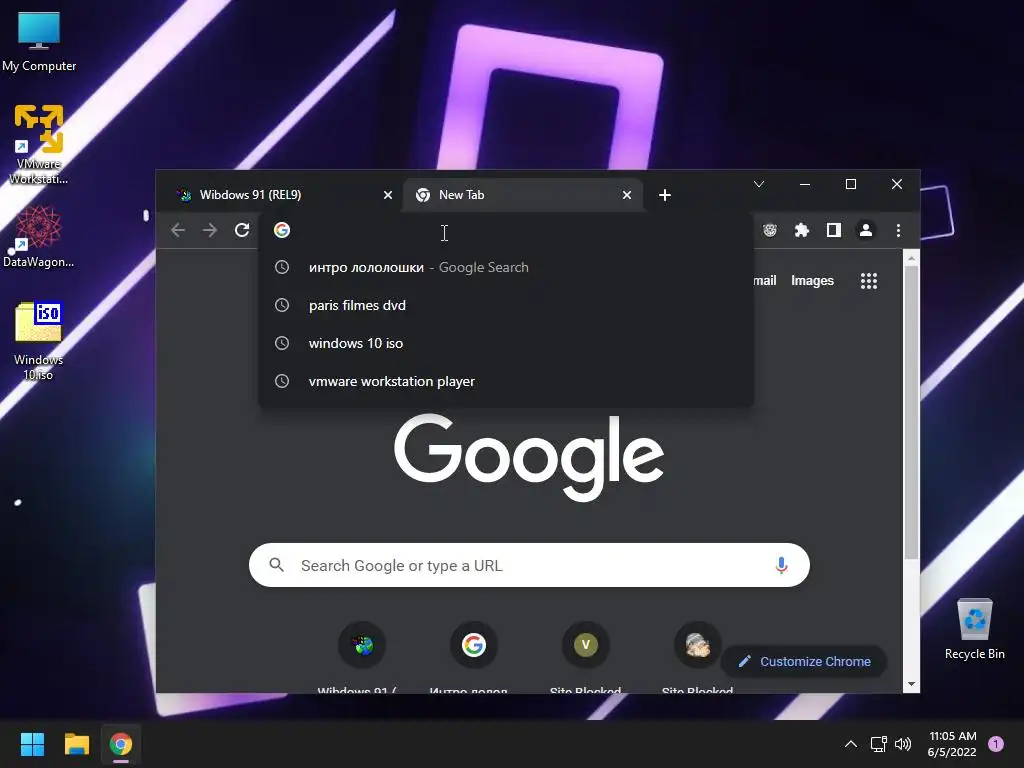Viewport: 1024px width, 768px height.
Task: Open the network tray icon
Action: tap(878, 744)
